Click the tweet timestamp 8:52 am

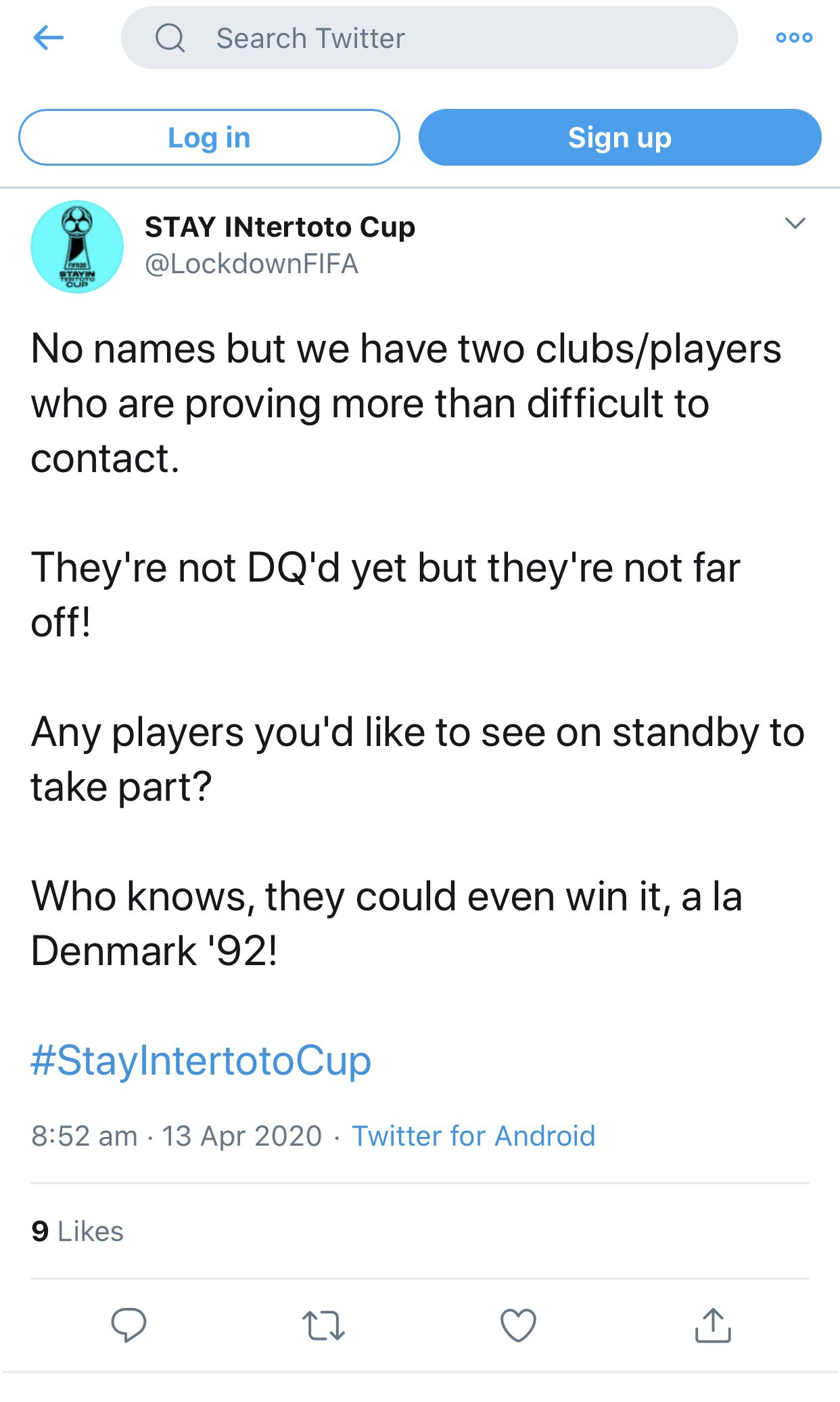click(84, 1136)
